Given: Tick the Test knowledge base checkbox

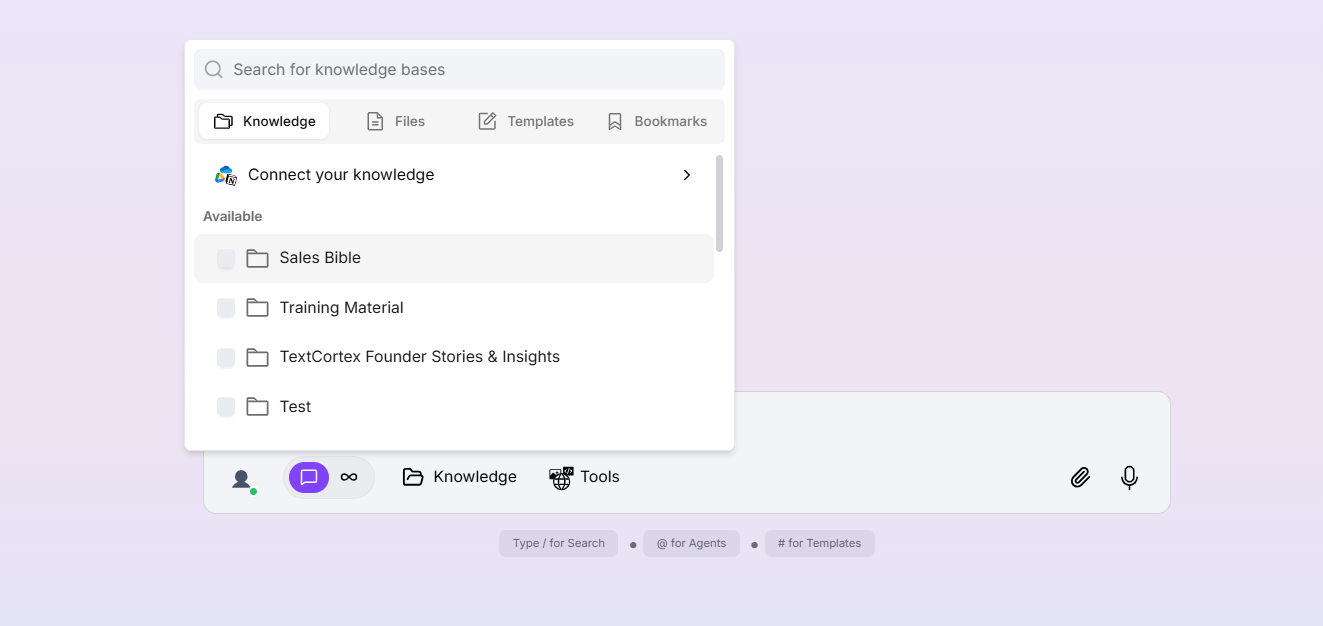Looking at the screenshot, I should (225, 407).
